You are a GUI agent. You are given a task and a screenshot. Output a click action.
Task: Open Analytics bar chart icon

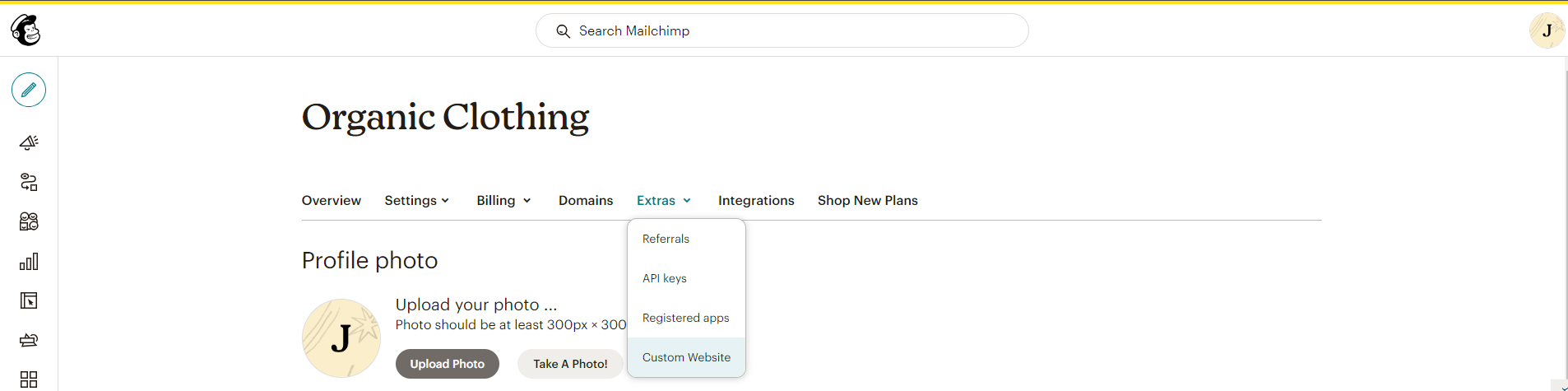[x=29, y=262]
